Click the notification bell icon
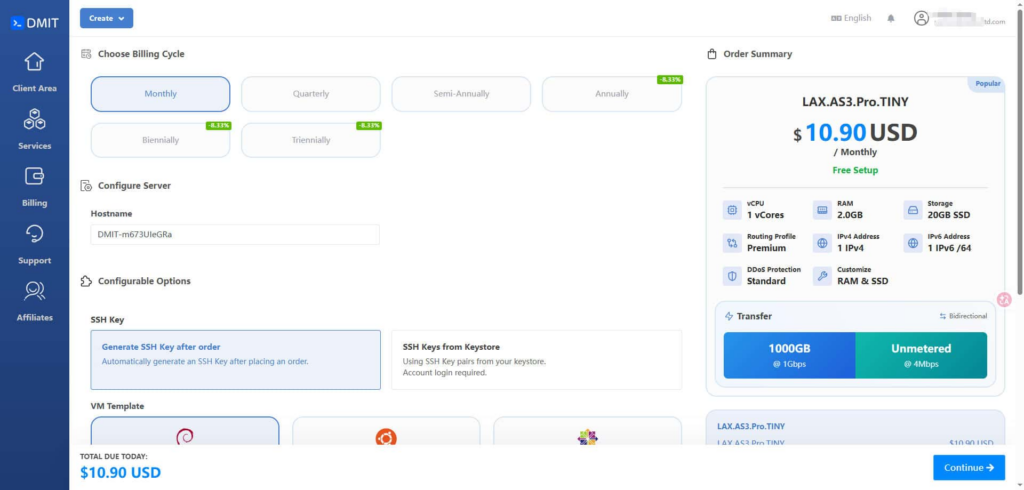1024x490 pixels. tap(891, 18)
